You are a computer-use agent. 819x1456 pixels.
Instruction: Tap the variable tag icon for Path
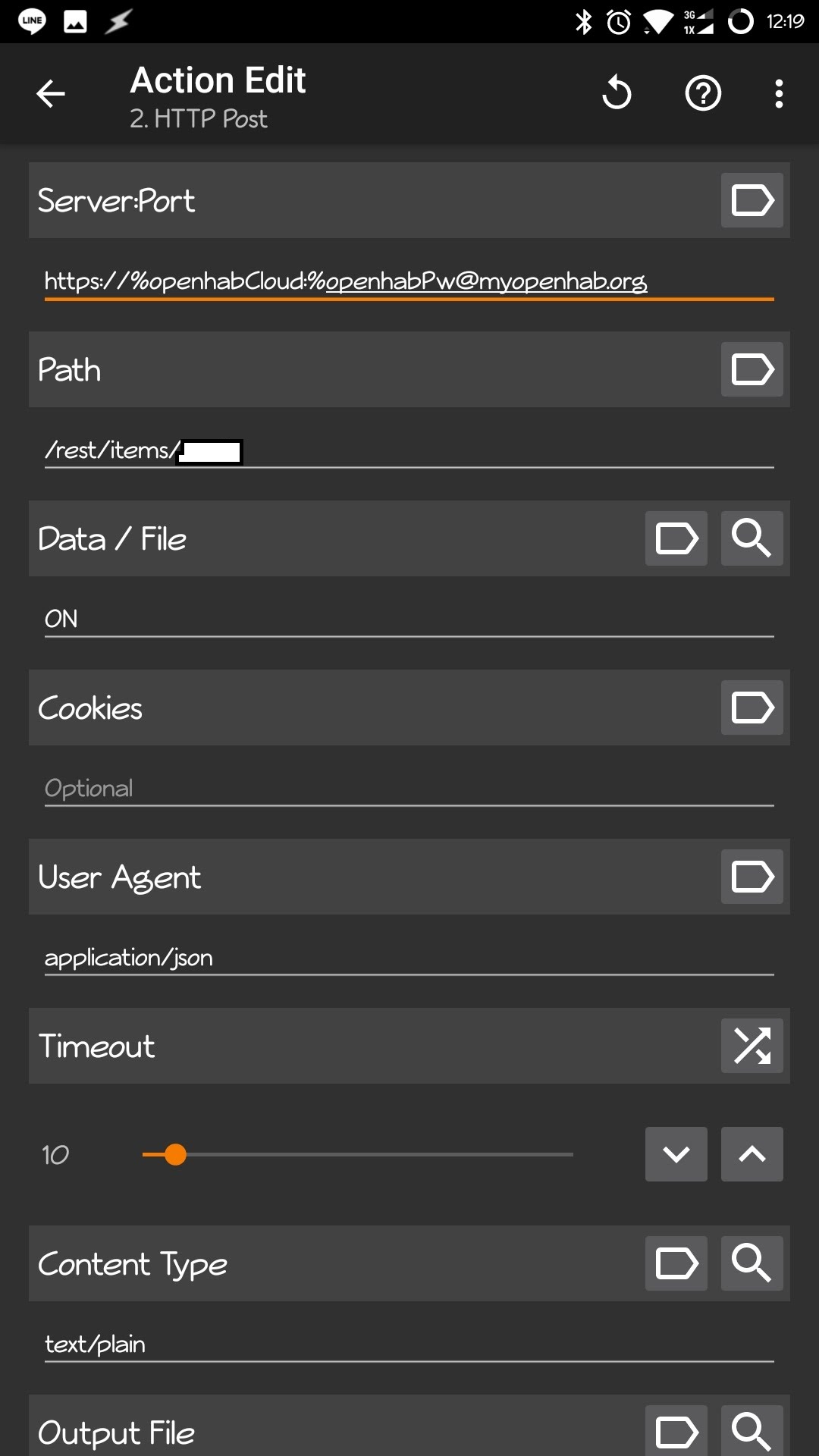pyautogui.click(x=752, y=369)
